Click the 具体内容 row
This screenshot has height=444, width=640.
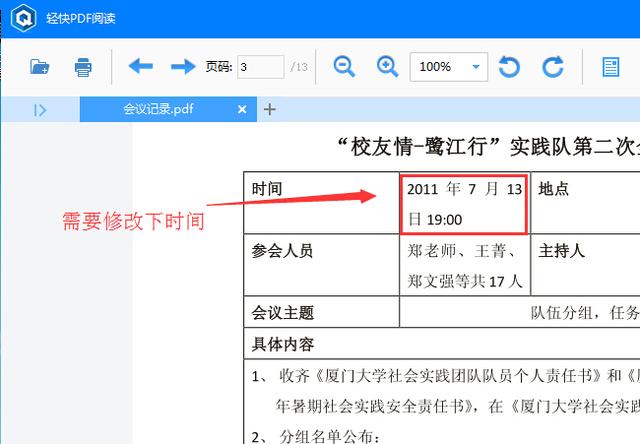click(442, 344)
